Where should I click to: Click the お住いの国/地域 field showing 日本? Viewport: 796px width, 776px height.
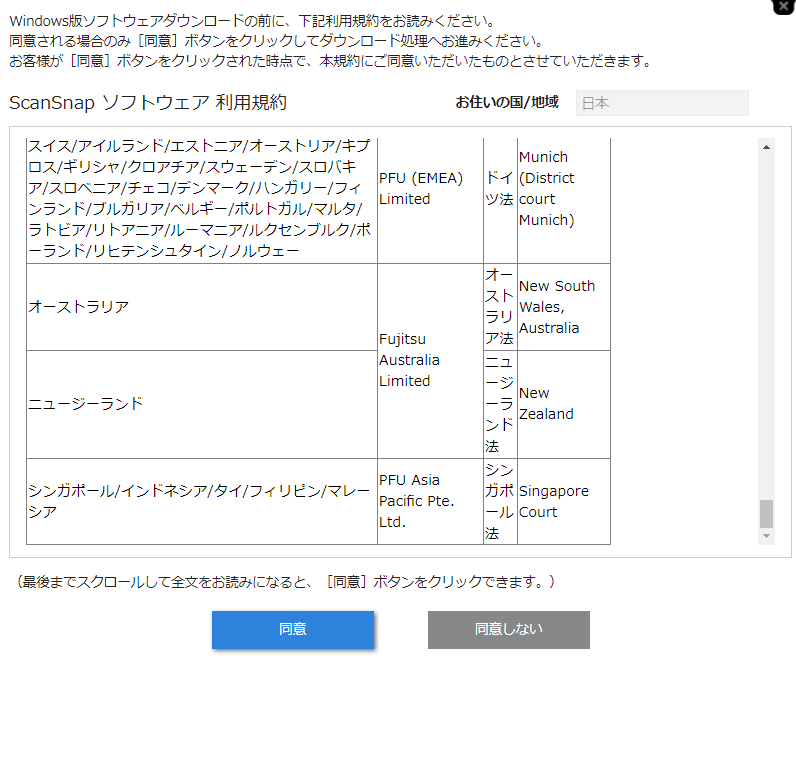pos(662,103)
